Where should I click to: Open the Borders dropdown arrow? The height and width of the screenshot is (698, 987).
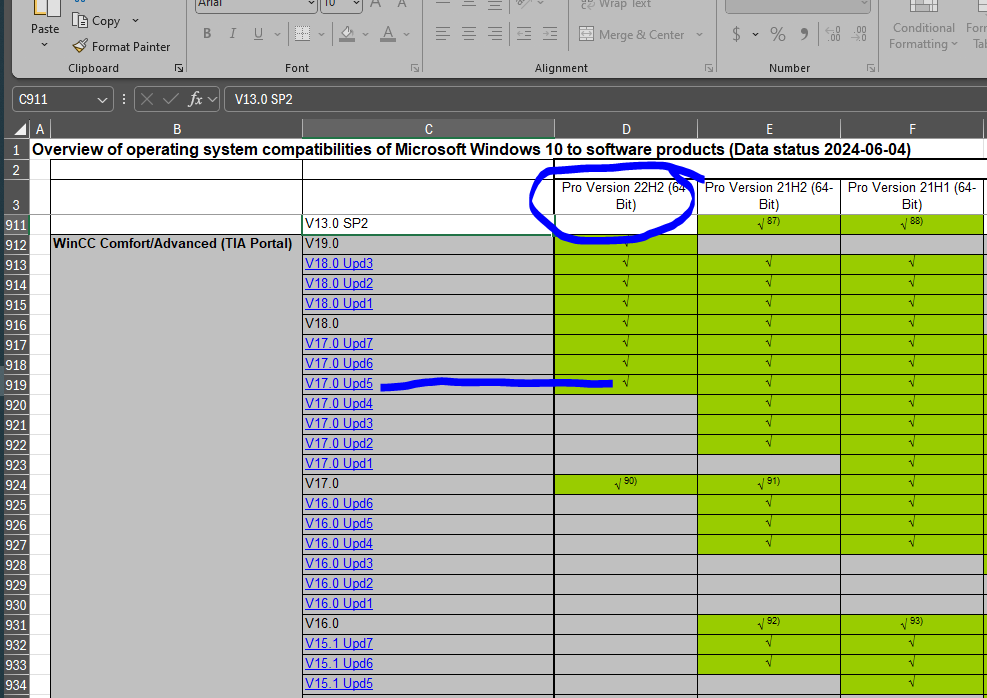[322, 35]
